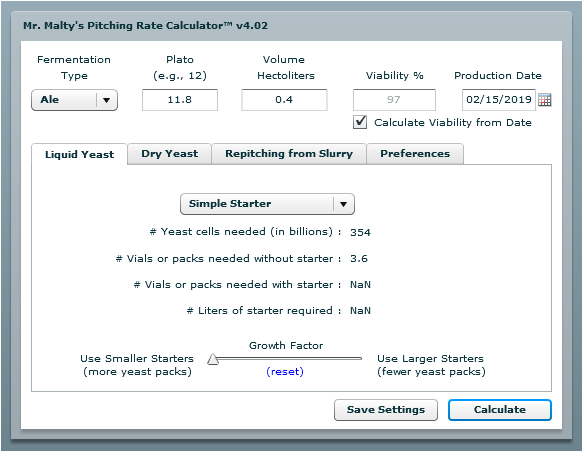The image size is (582, 452).
Task: Click the Calculate Viability from Date label
Action: point(453,122)
